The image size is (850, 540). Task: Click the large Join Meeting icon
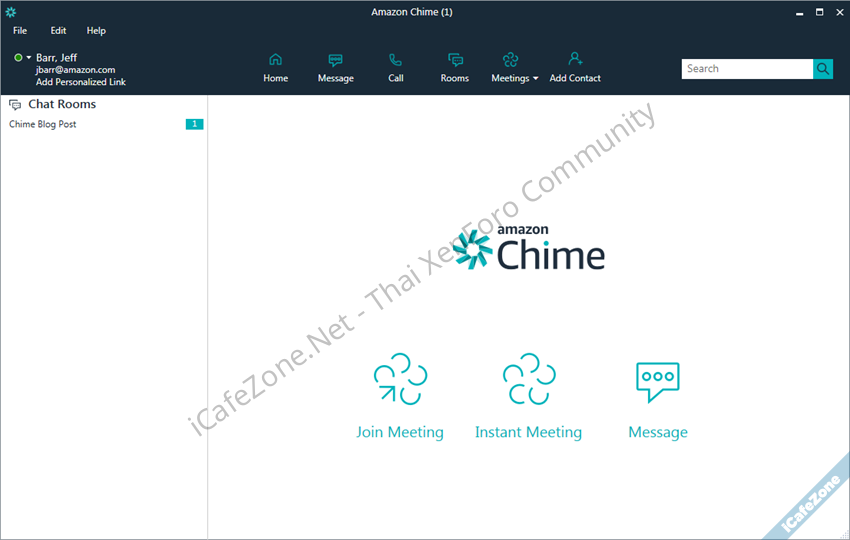tap(400, 379)
